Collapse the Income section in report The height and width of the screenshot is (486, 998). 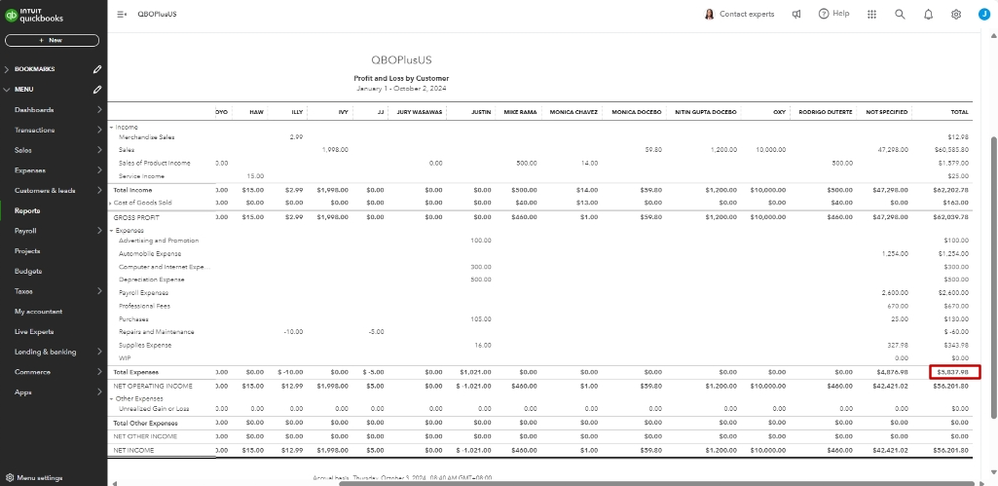[x=111, y=127]
